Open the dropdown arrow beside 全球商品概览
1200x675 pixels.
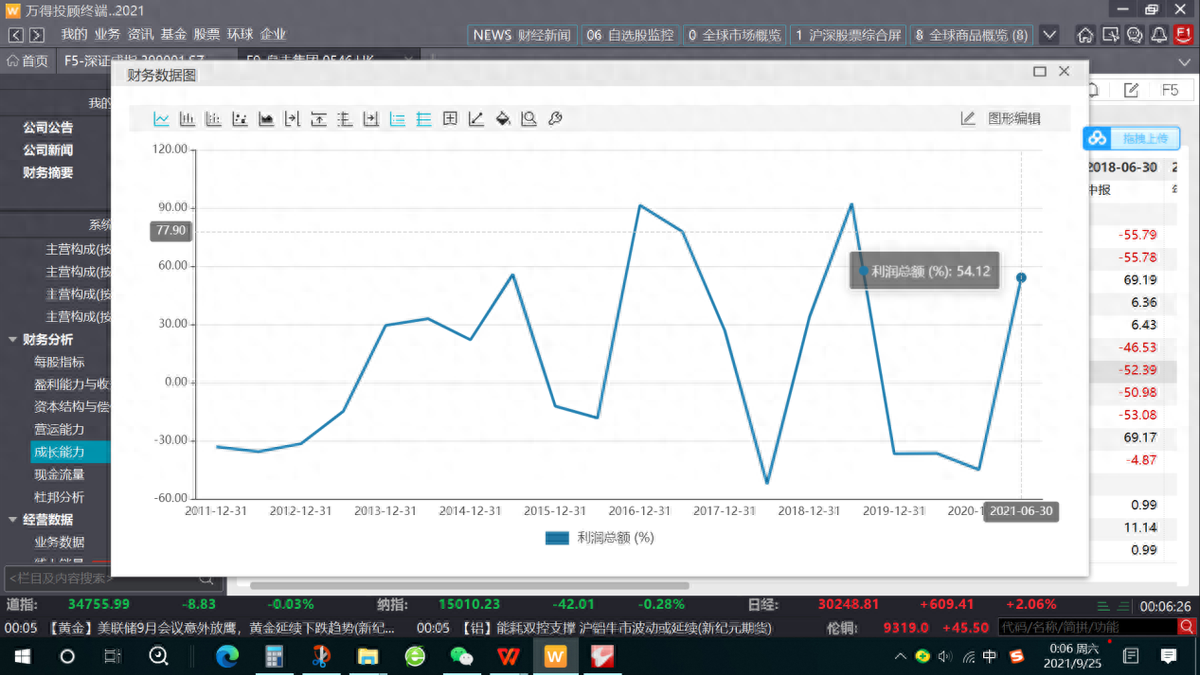pyautogui.click(x=1049, y=35)
